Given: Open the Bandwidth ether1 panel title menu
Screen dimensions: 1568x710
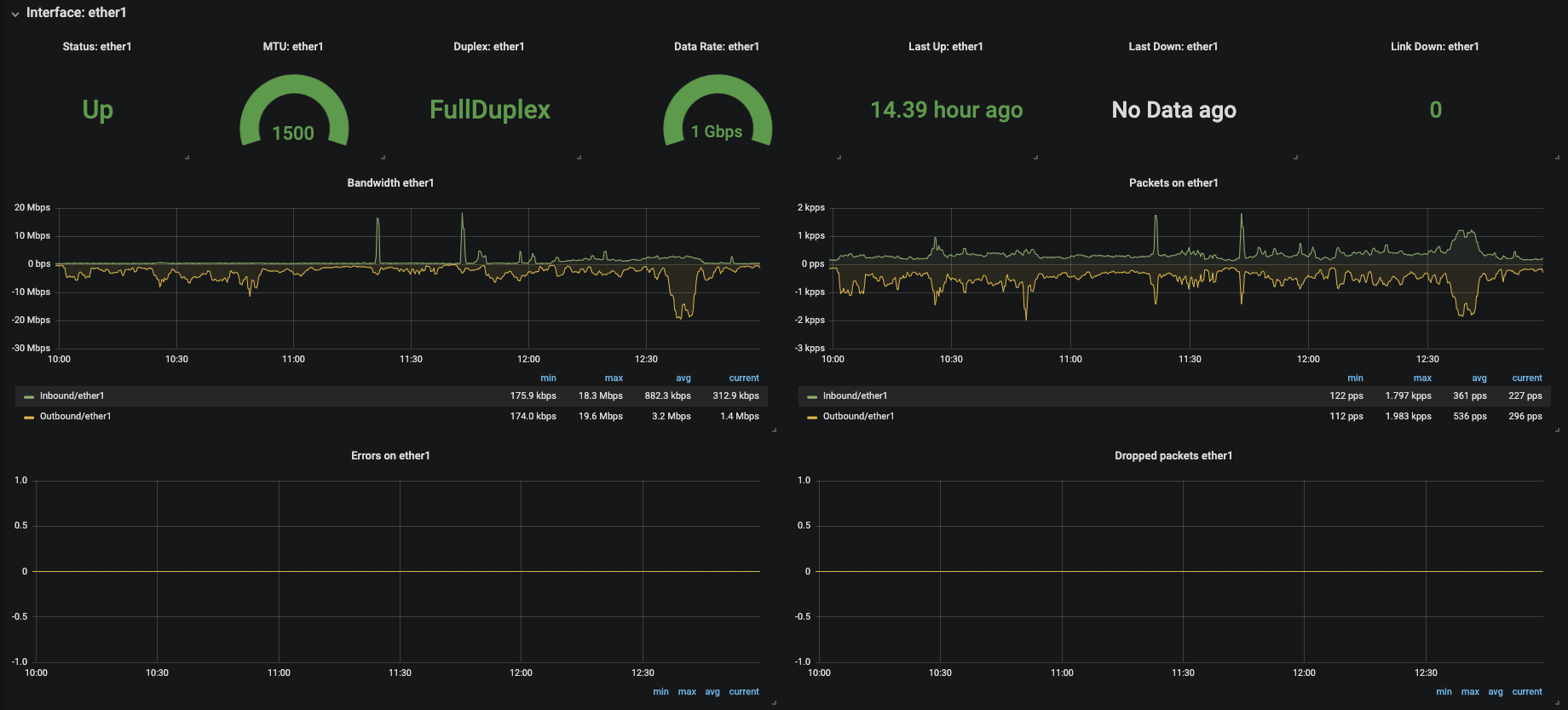Looking at the screenshot, I should [390, 183].
